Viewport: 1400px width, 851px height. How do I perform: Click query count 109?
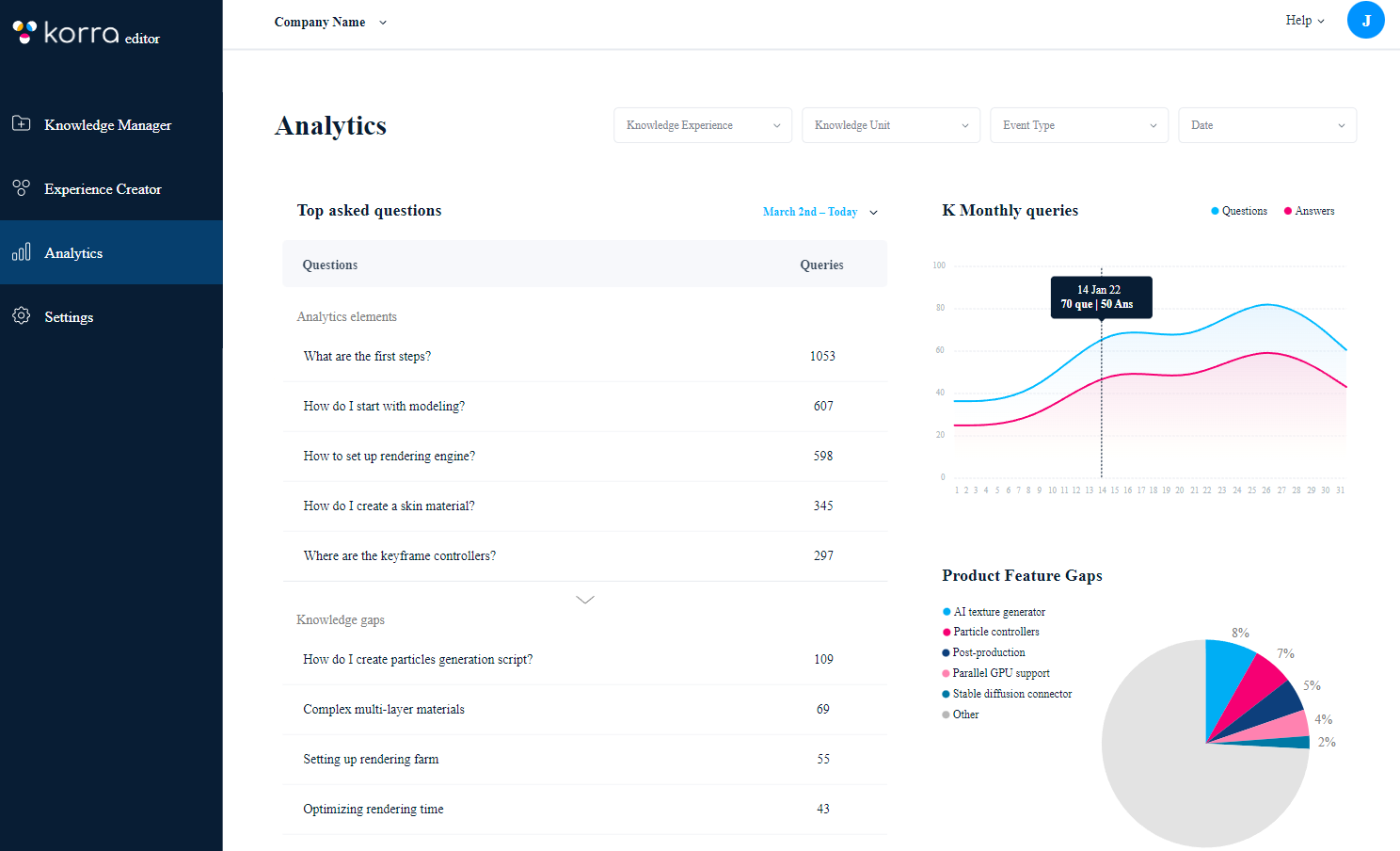823,660
